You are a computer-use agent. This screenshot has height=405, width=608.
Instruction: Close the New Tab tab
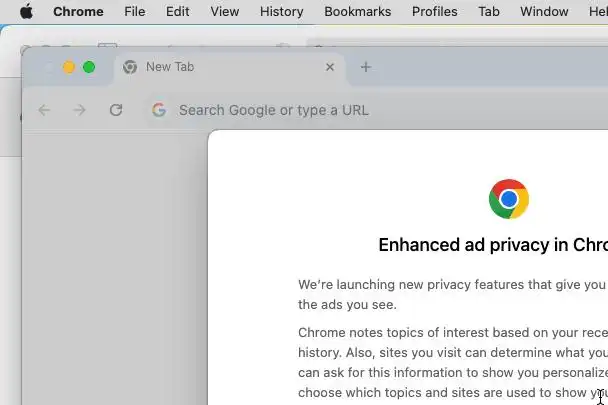click(x=330, y=67)
